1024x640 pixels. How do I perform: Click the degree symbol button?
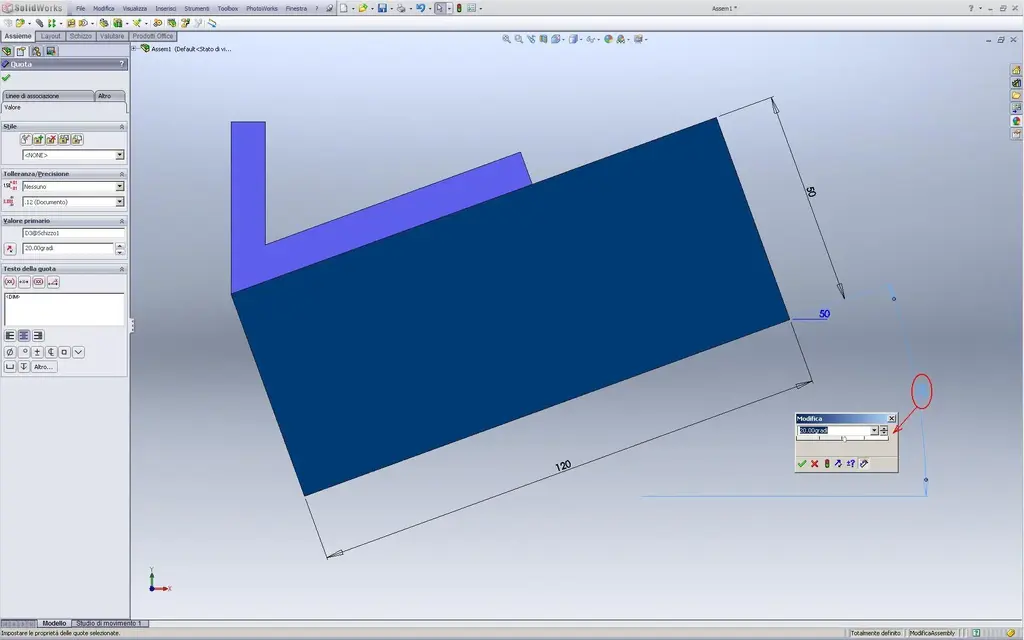coord(24,352)
